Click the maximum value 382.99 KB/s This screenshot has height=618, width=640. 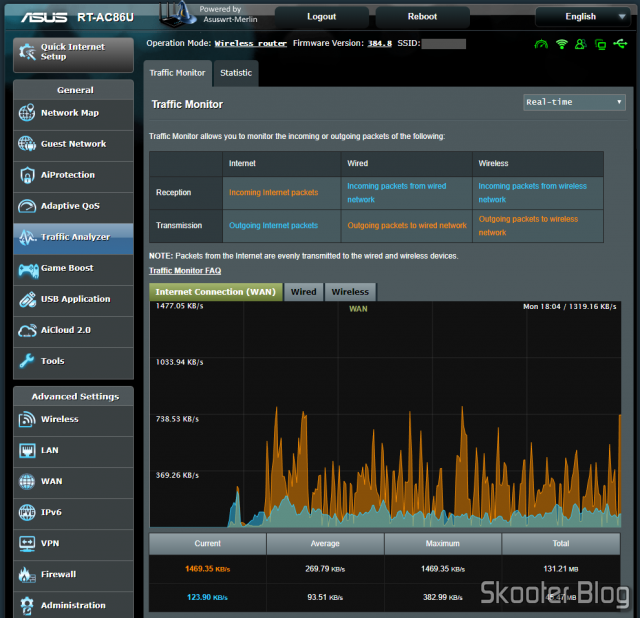click(442, 598)
